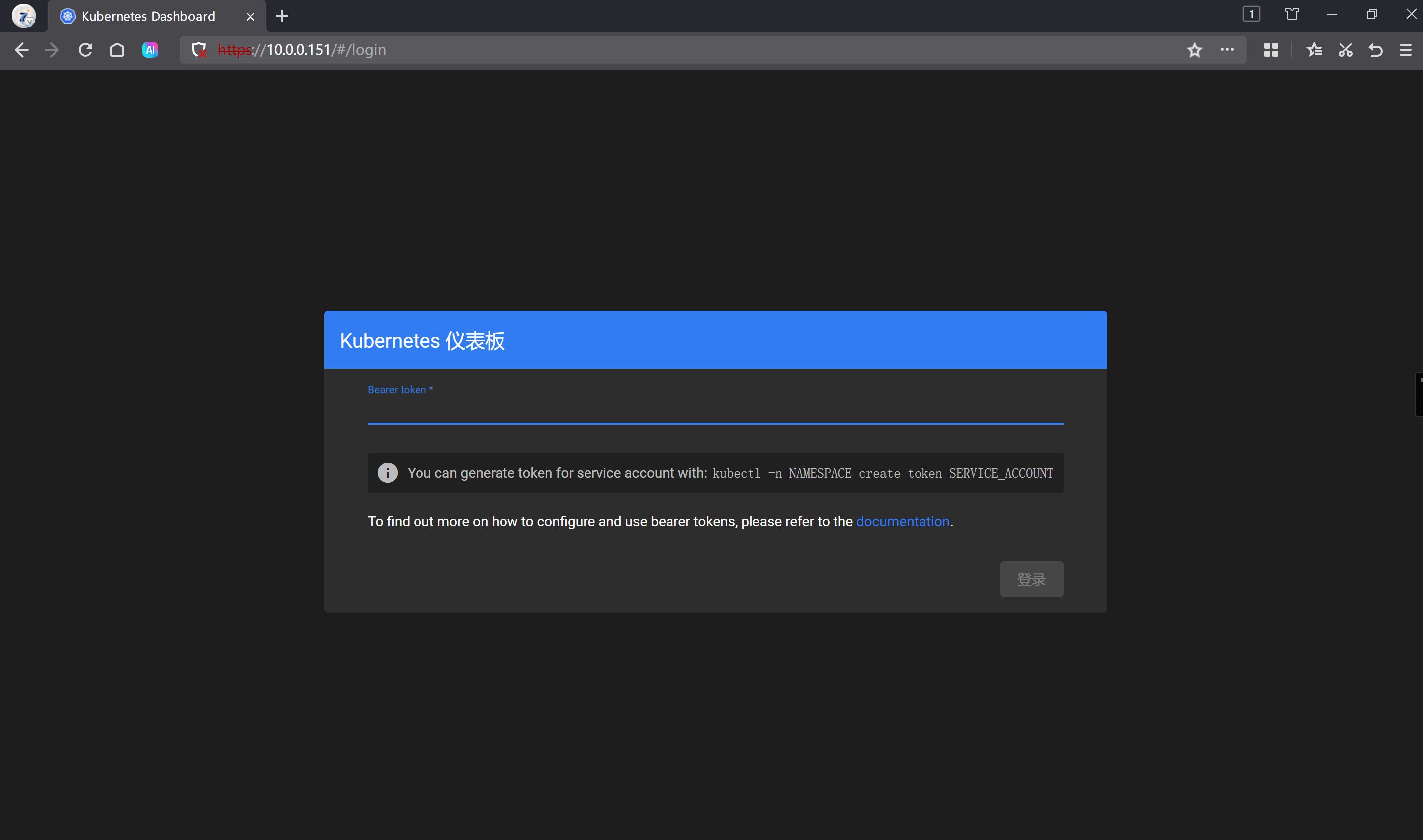Open the AI assistant icon
The image size is (1423, 840).
pos(150,50)
